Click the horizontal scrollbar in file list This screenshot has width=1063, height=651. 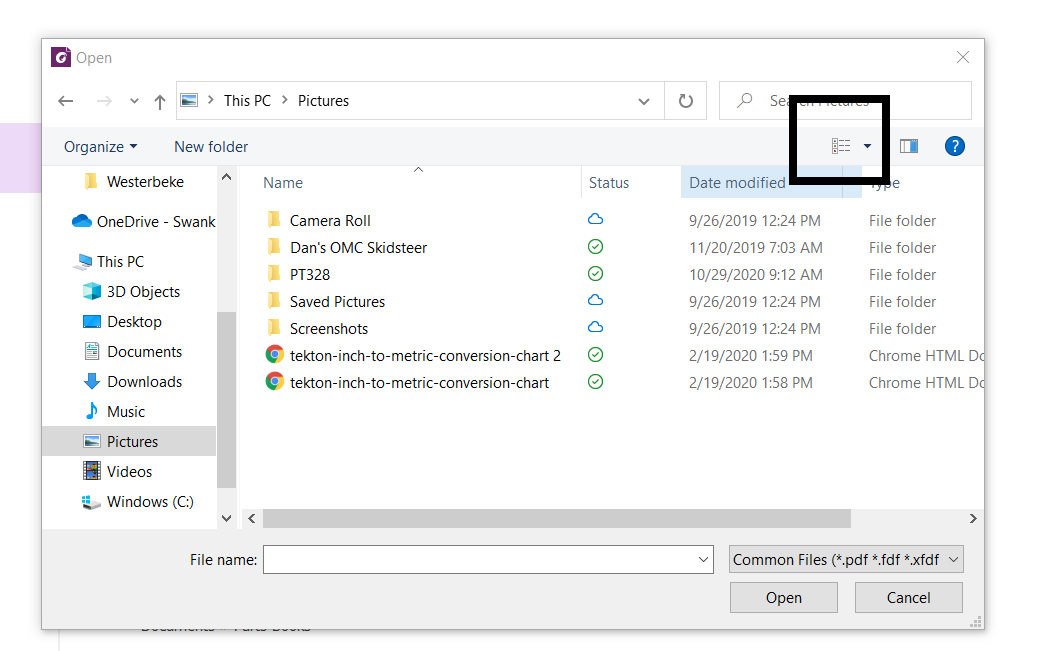(x=556, y=519)
